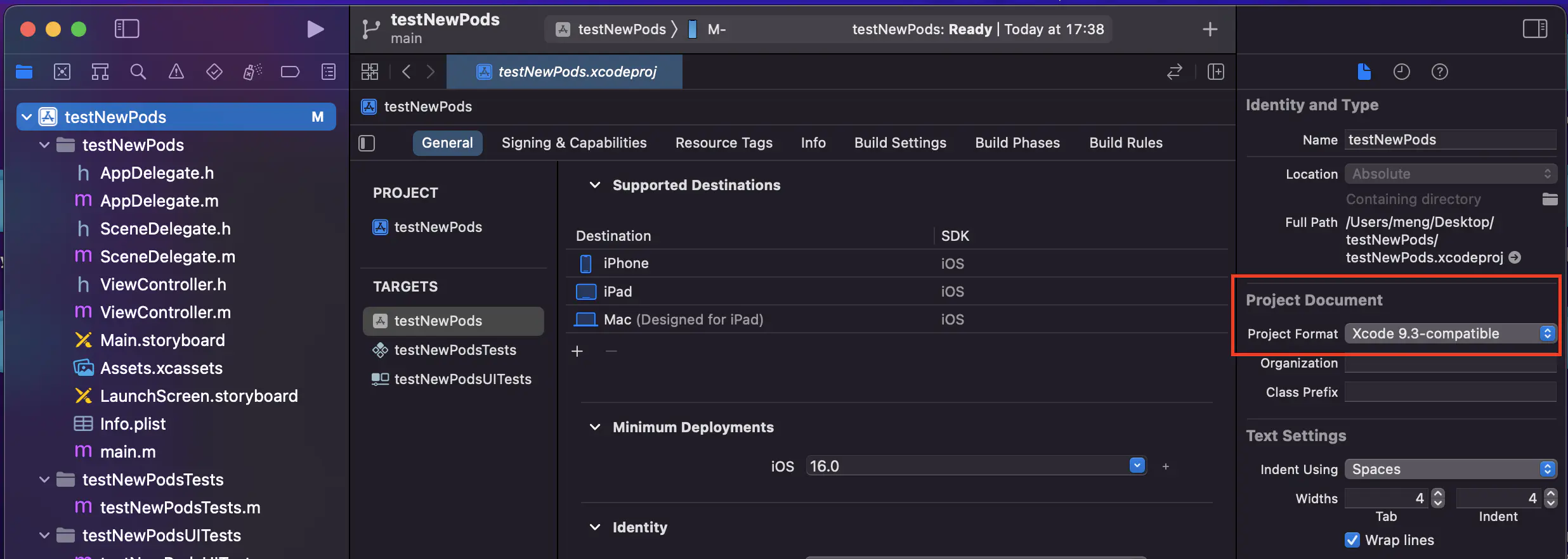Open the Project navigator folder icon
This screenshot has width=1568, height=559.
(x=24, y=72)
